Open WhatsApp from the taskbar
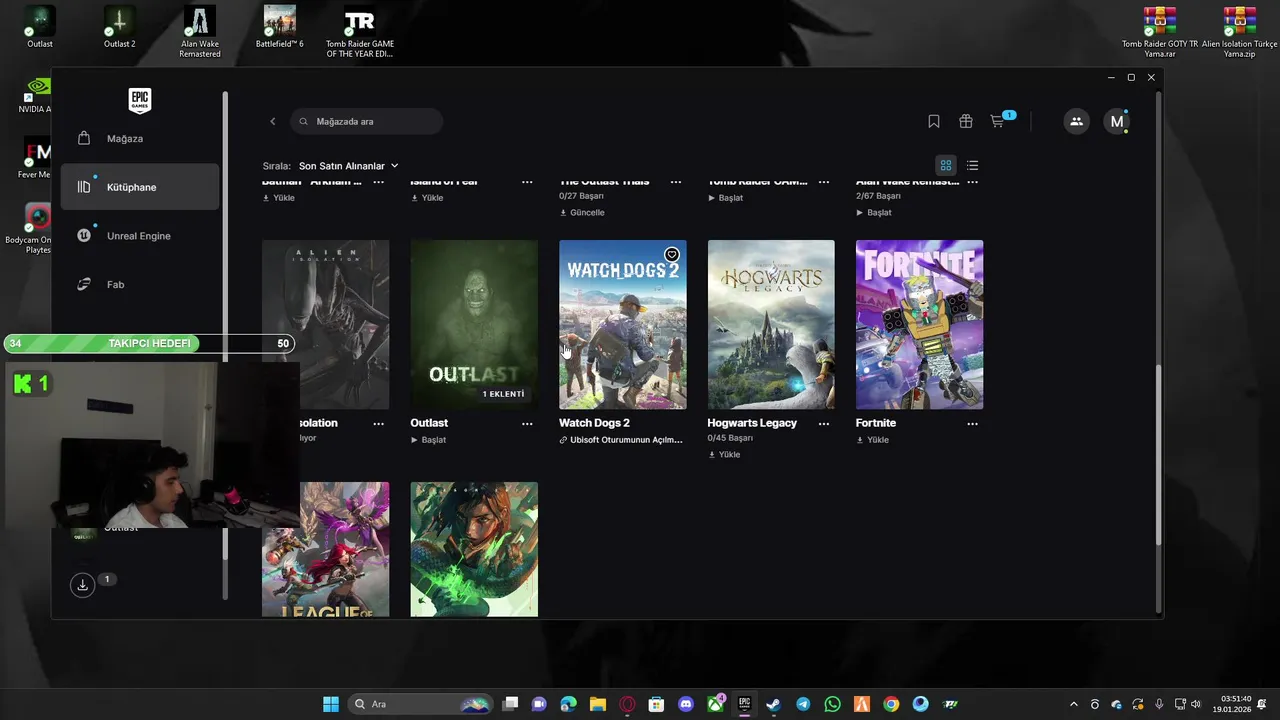 tap(833, 704)
